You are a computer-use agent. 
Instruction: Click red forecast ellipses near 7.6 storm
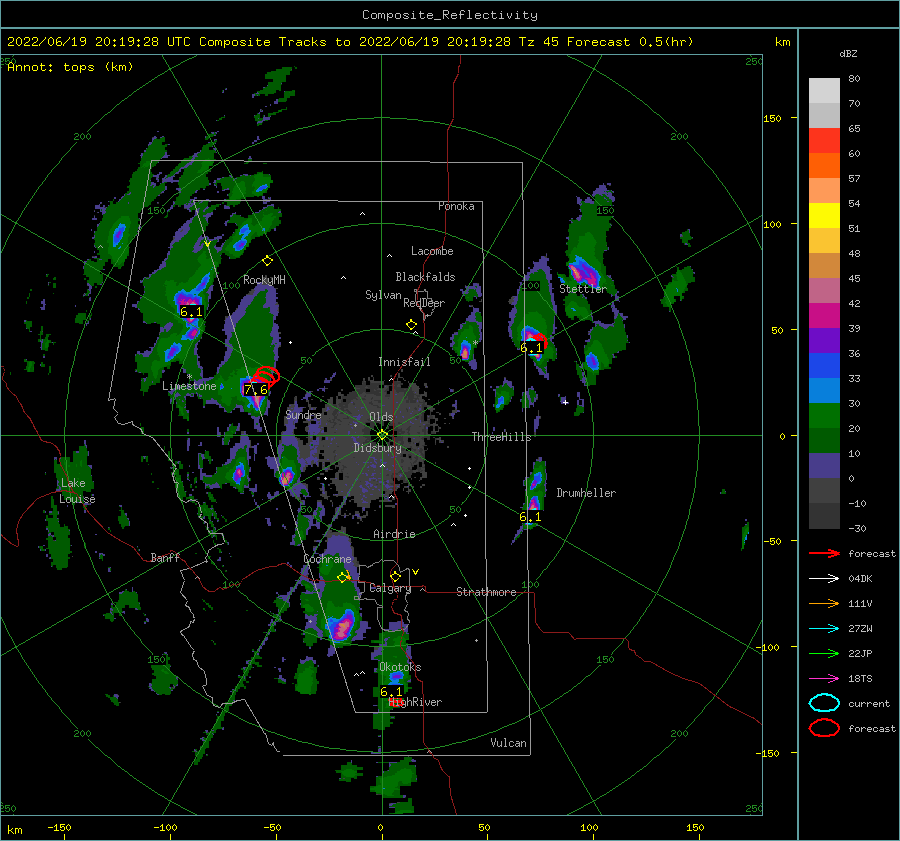click(x=267, y=375)
